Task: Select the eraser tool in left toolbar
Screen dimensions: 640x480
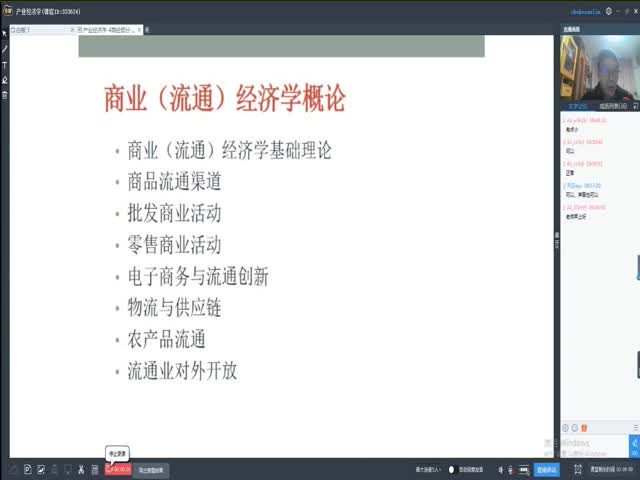Action: click(x=4, y=80)
